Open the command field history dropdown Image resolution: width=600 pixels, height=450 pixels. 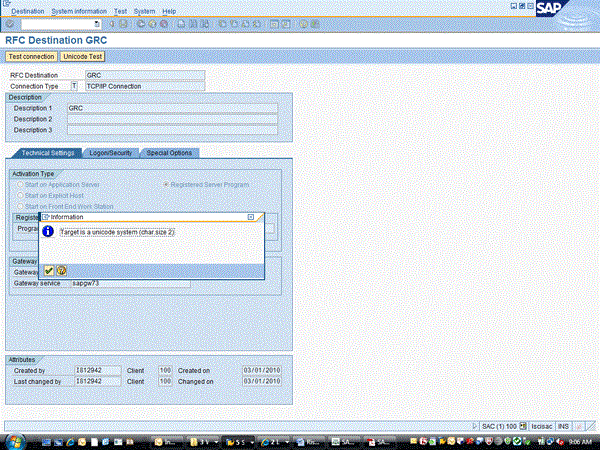[97, 23]
